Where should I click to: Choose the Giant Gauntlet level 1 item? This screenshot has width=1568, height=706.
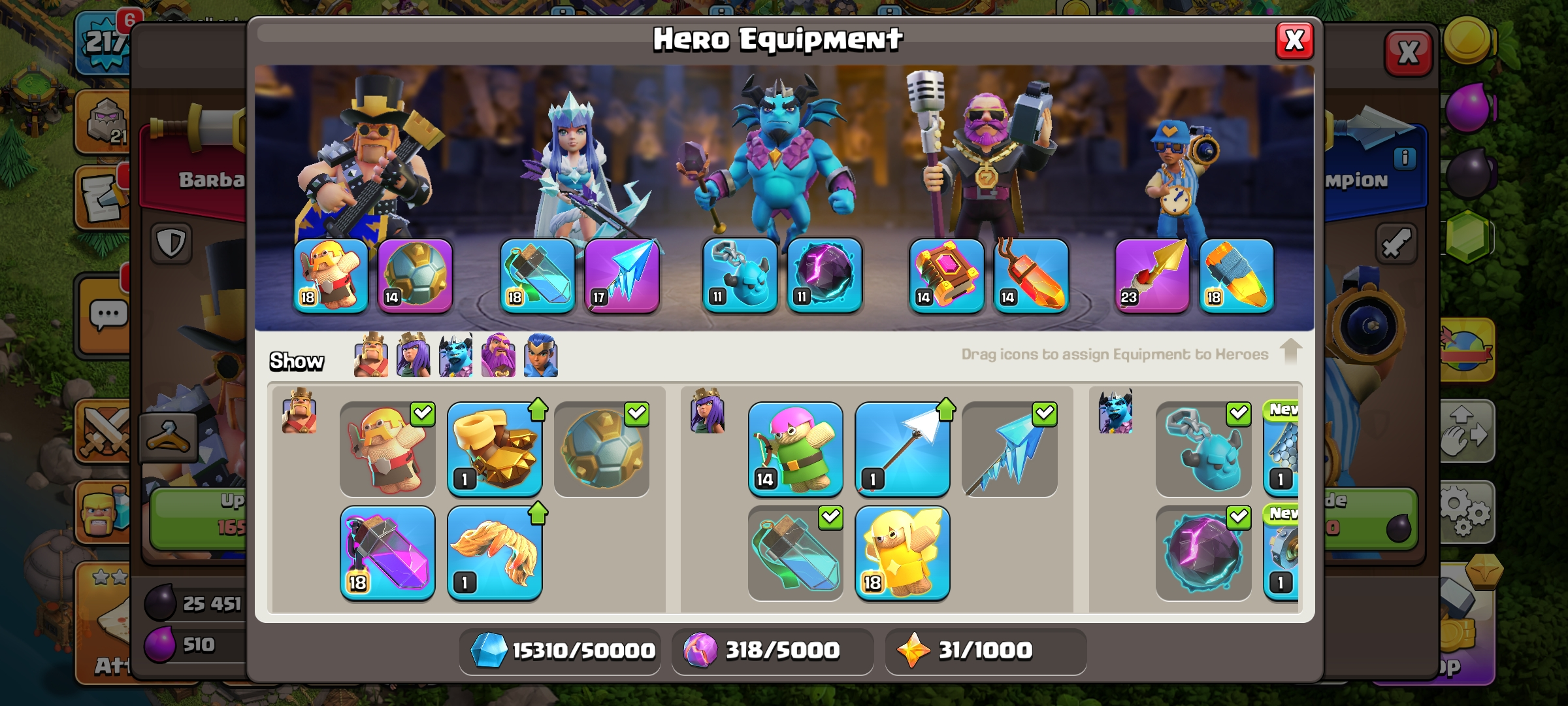click(x=495, y=449)
